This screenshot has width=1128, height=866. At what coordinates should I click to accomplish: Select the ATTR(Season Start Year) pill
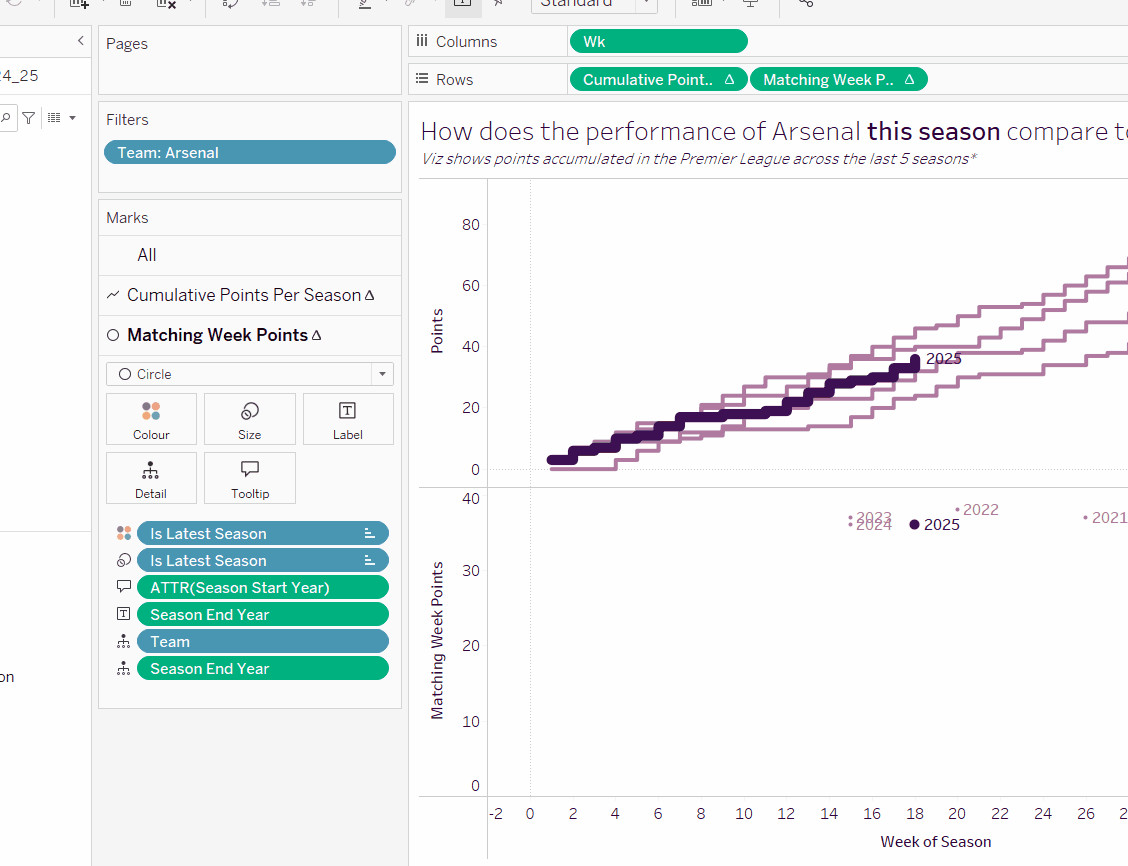coord(263,588)
